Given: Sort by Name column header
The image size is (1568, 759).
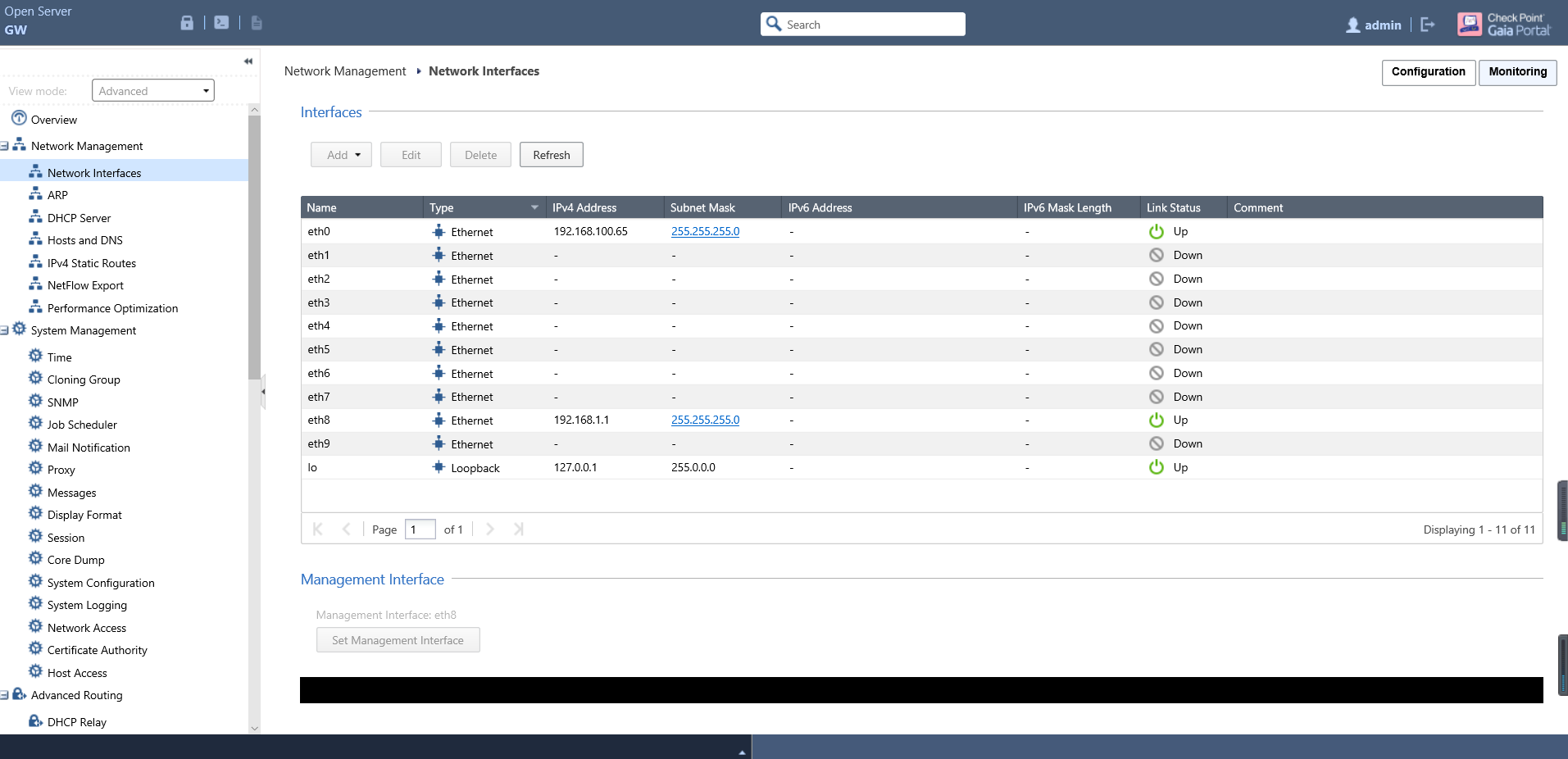Looking at the screenshot, I should (x=361, y=207).
